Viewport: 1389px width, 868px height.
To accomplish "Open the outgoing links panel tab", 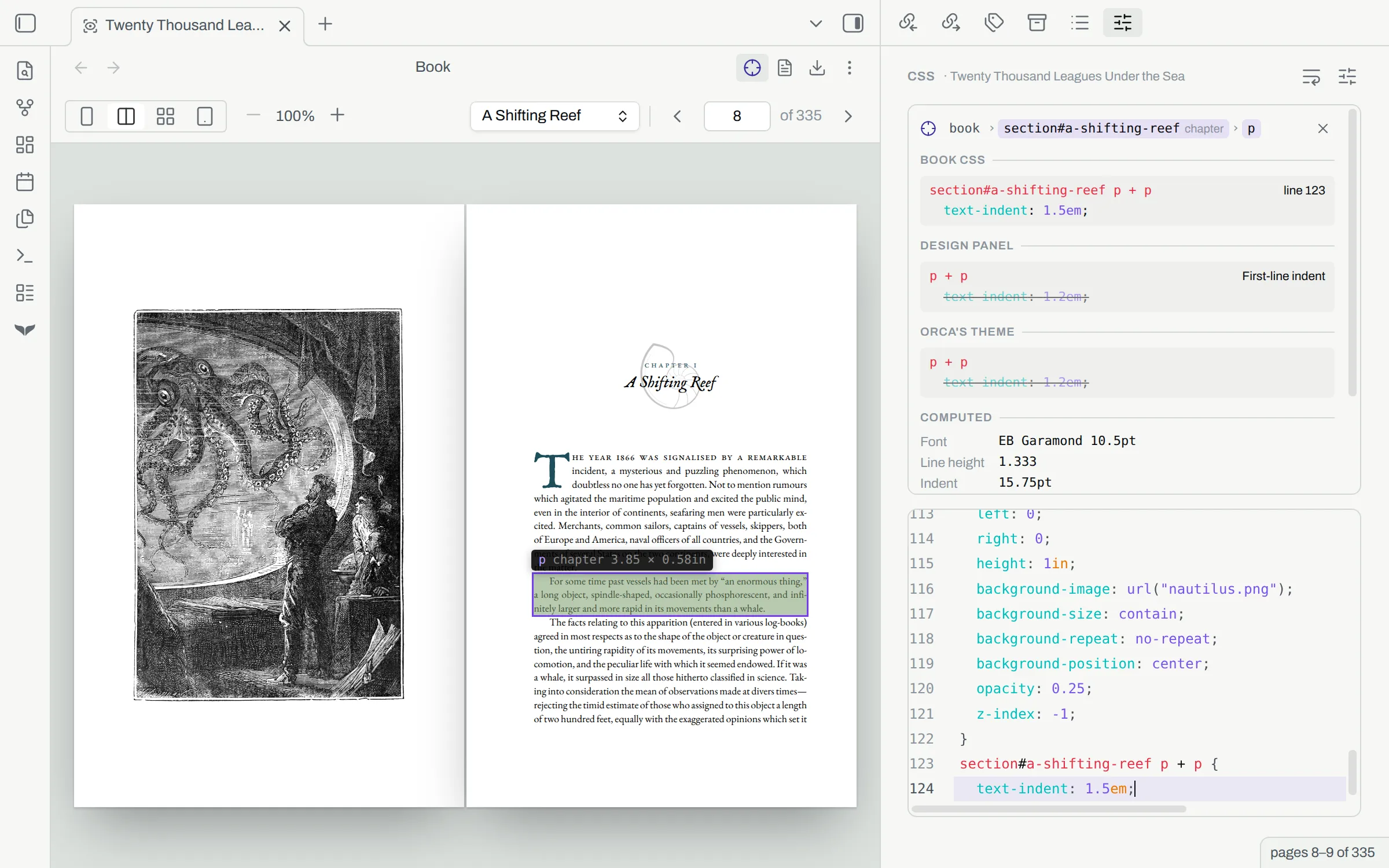I will (x=950, y=23).
